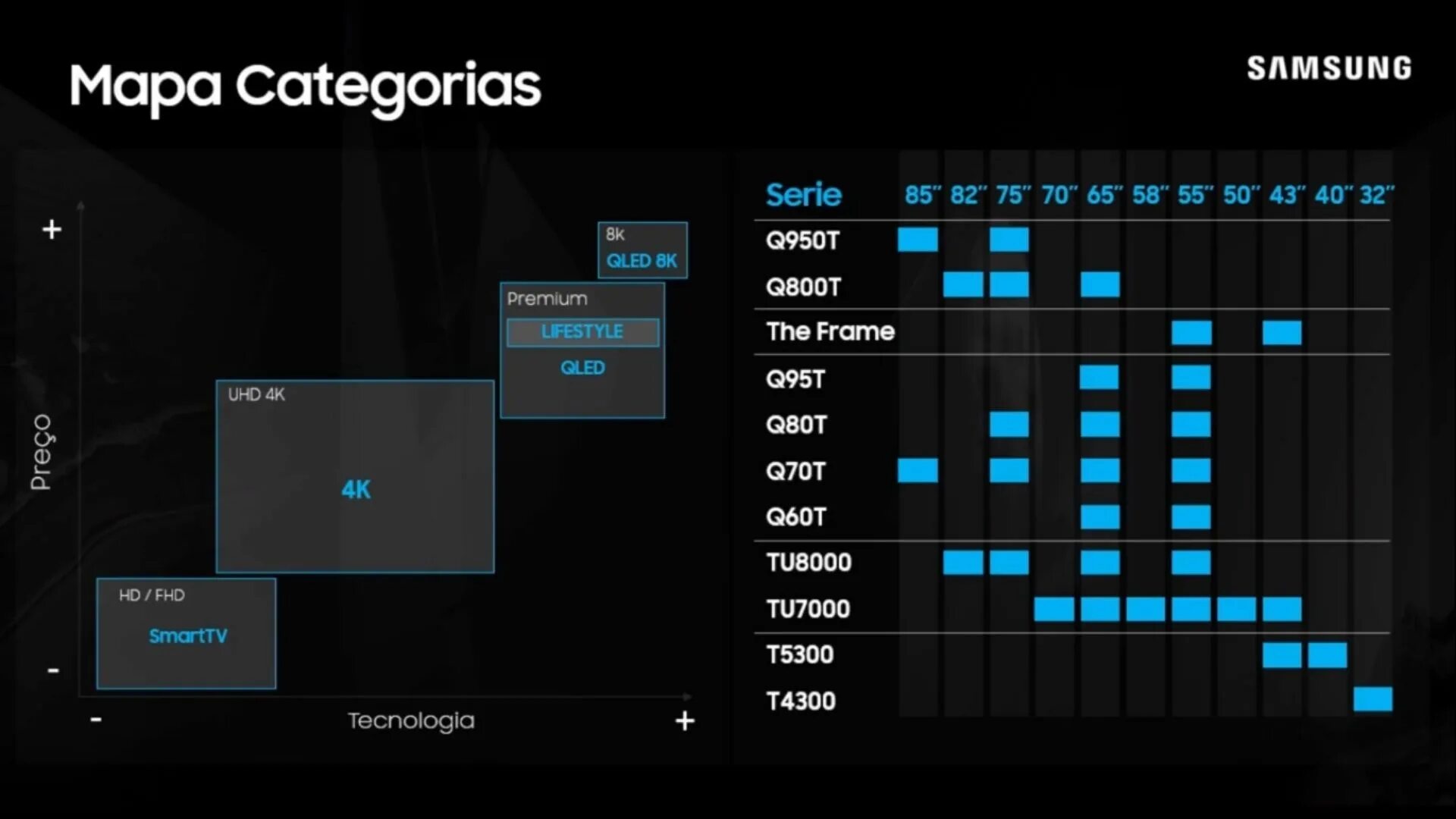Select the T4300 32" blue cell
Screen dimensions: 1456x819
(x=1373, y=699)
